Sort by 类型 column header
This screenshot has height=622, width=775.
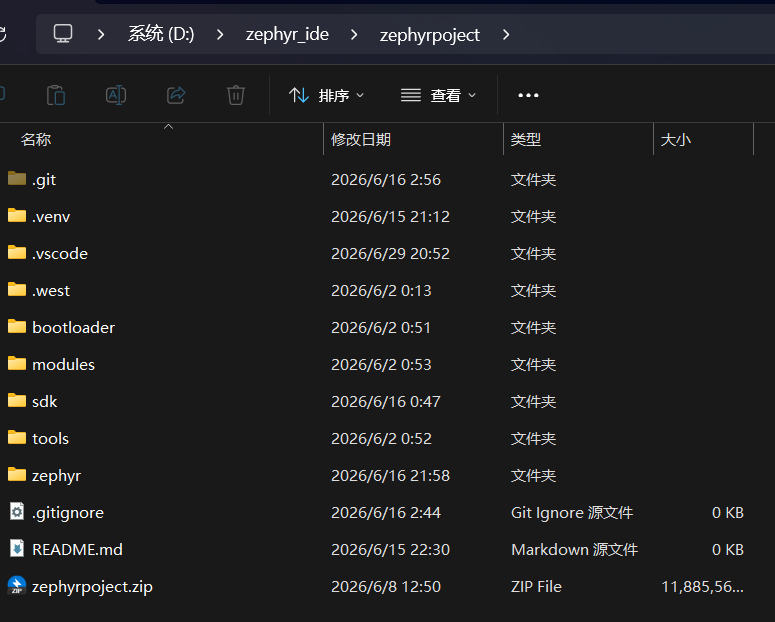(525, 139)
